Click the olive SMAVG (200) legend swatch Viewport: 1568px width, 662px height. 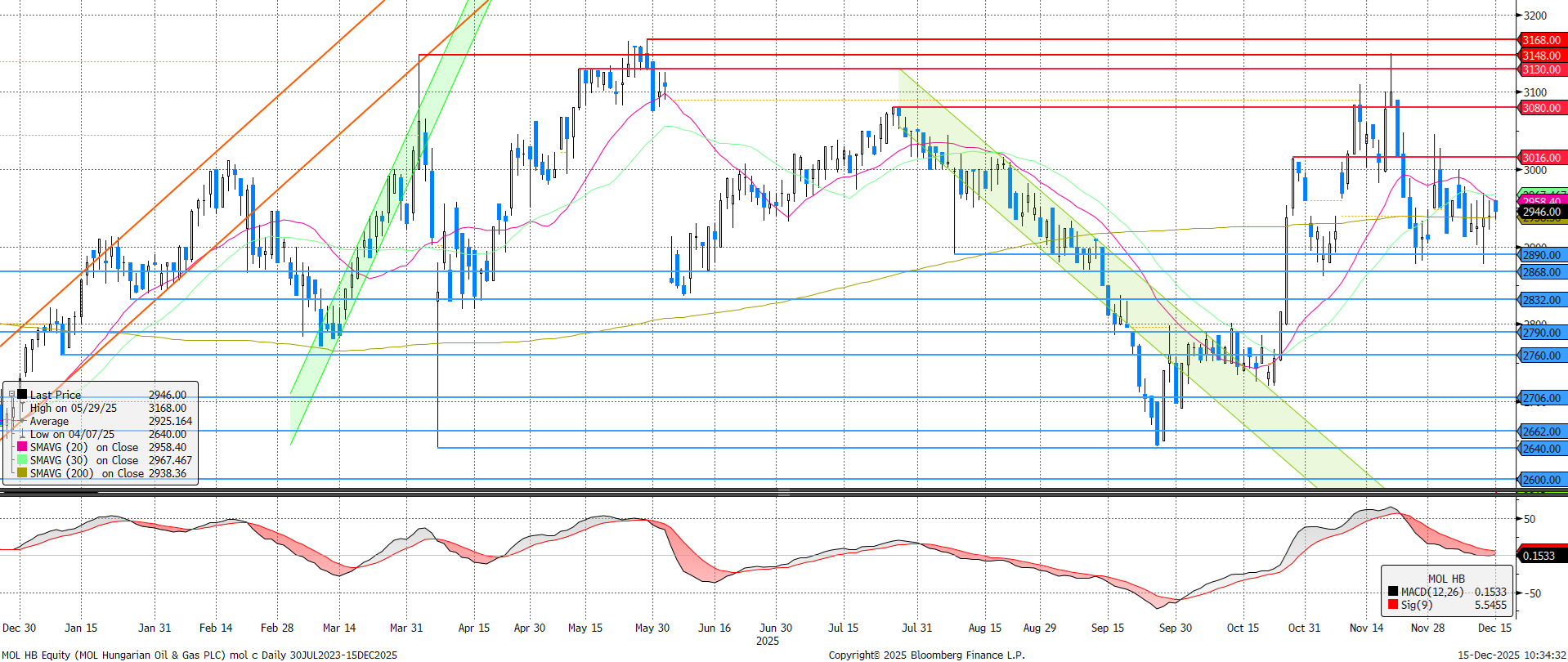coord(22,473)
